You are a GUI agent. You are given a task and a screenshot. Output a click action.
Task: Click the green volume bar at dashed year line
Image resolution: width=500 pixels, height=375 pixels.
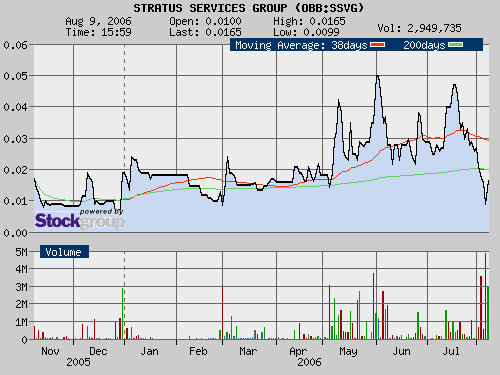123,314
